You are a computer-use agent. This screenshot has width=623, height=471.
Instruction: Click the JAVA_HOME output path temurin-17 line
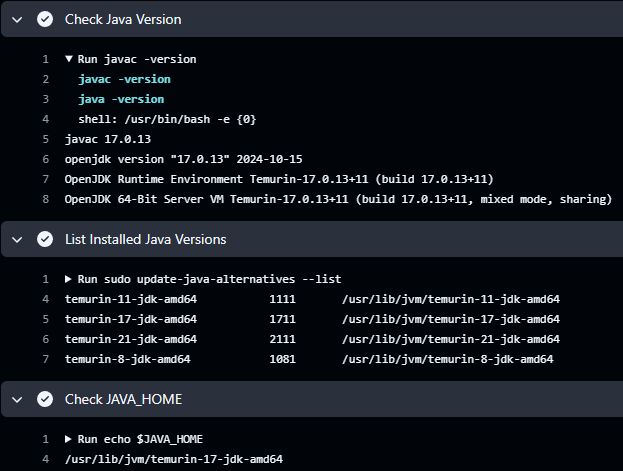coord(174,459)
